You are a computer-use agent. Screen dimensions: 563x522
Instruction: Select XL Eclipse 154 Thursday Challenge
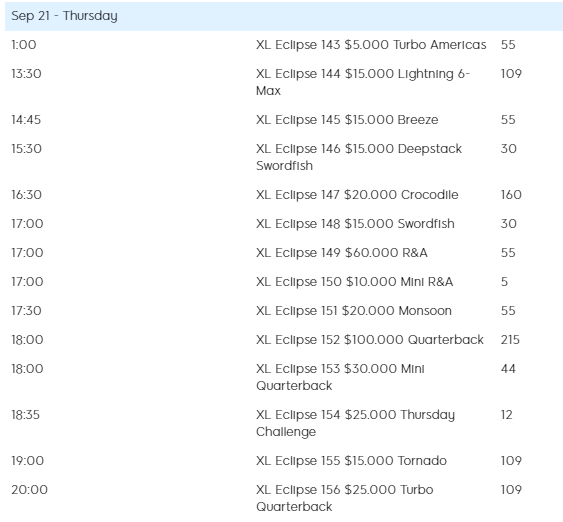pos(355,423)
